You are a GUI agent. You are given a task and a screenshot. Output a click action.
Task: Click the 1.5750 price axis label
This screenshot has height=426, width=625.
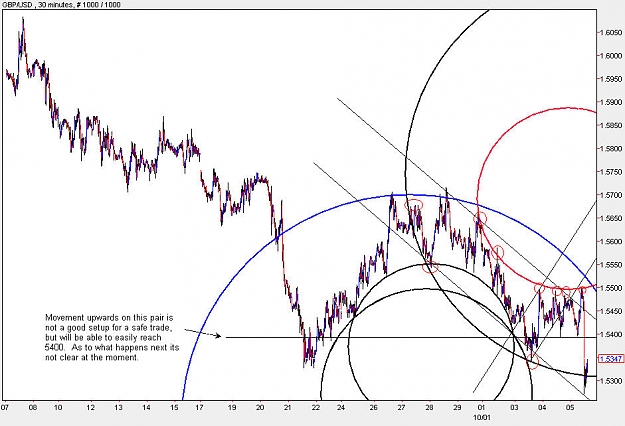pos(611,172)
